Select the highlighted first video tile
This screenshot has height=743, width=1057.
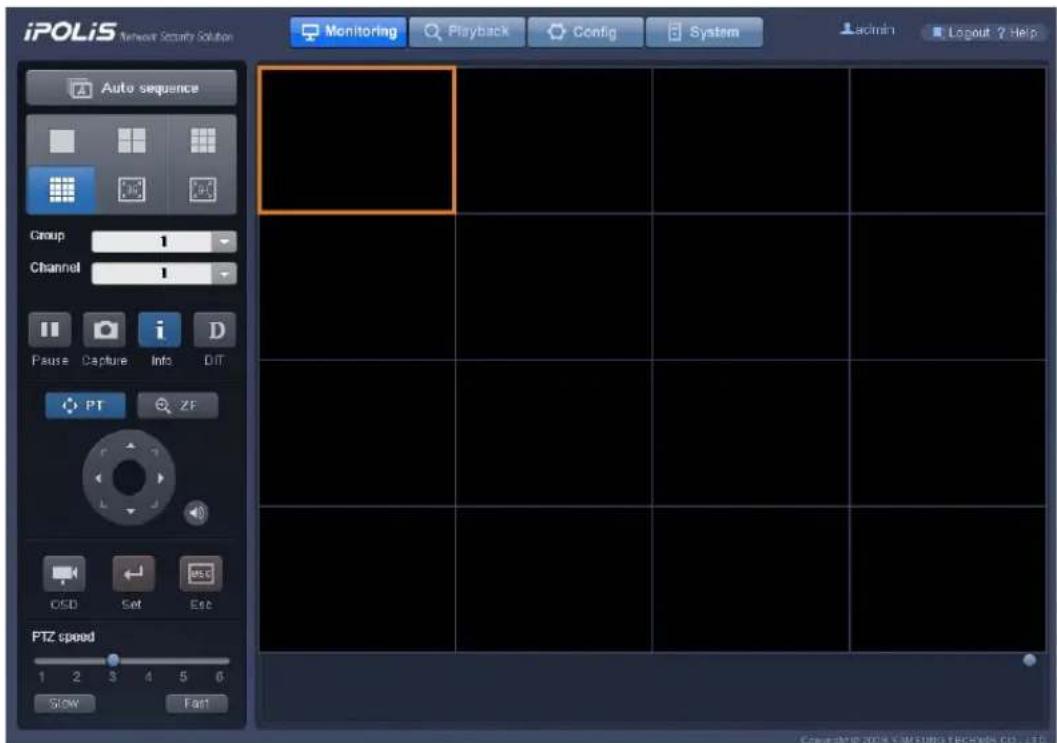point(357,140)
